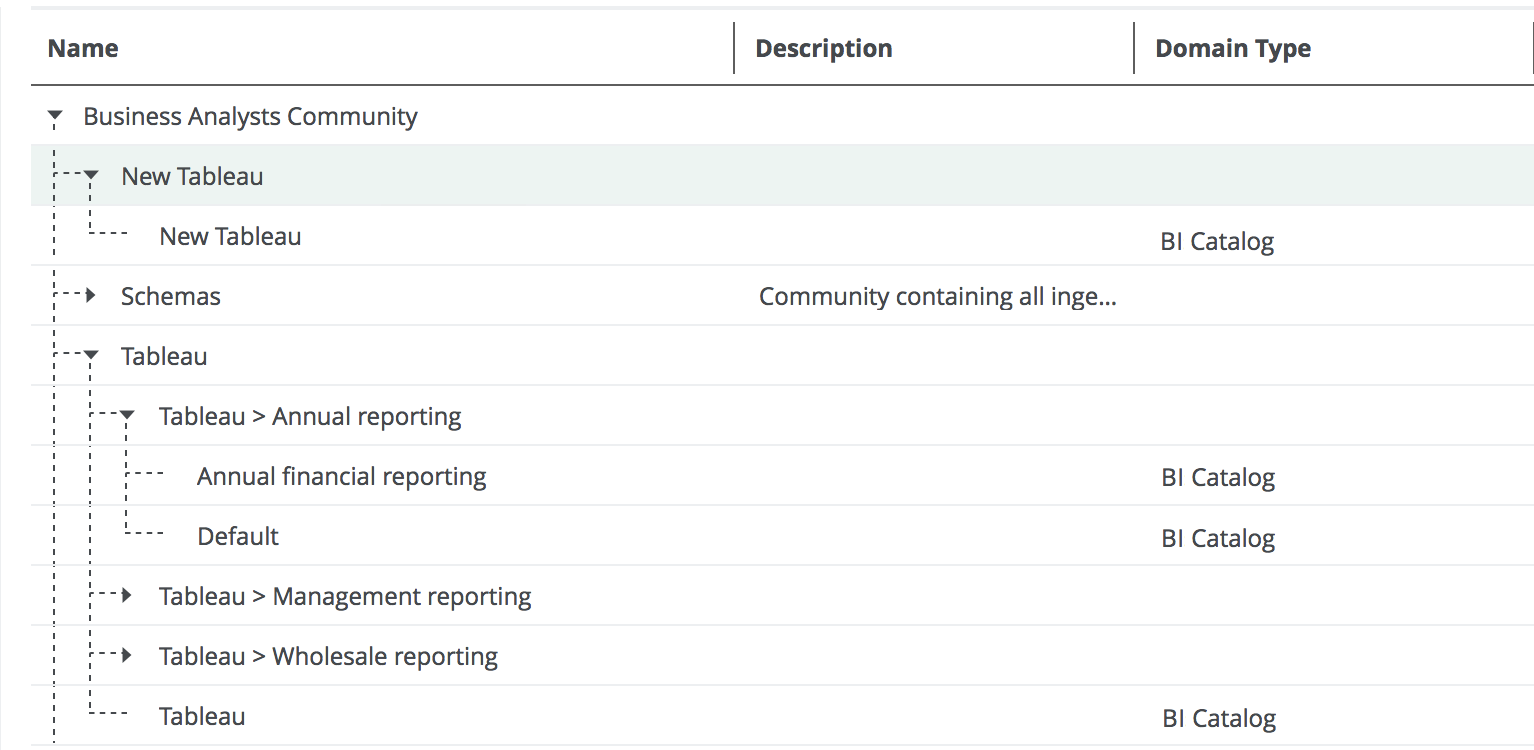Sort by the Name column header

(83, 48)
